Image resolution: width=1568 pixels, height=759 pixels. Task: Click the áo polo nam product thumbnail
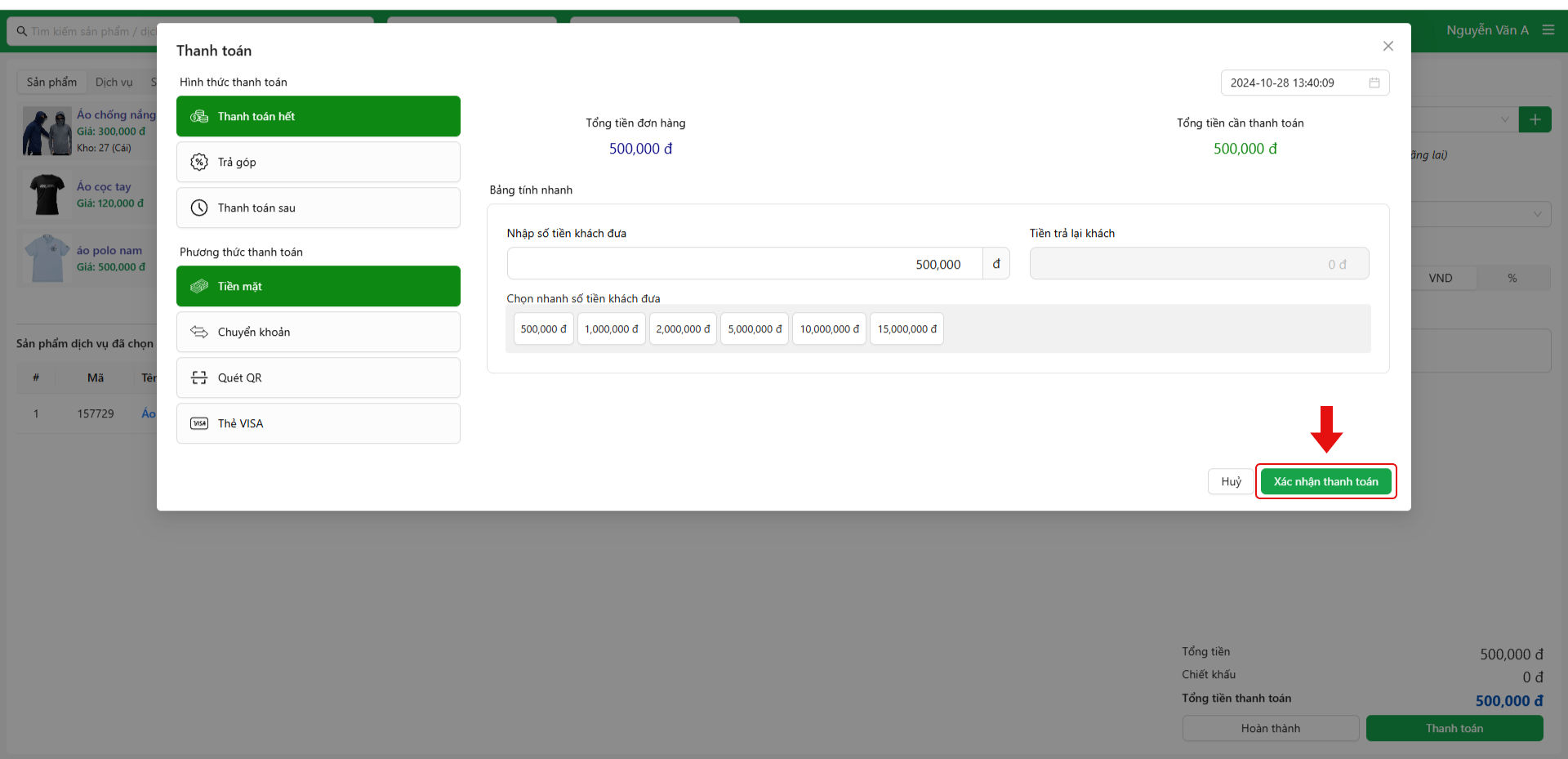pos(47,258)
